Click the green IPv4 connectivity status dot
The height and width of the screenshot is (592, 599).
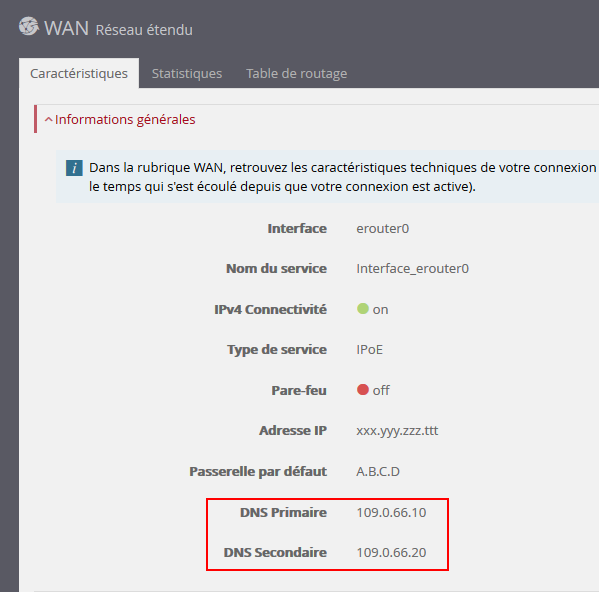(363, 309)
